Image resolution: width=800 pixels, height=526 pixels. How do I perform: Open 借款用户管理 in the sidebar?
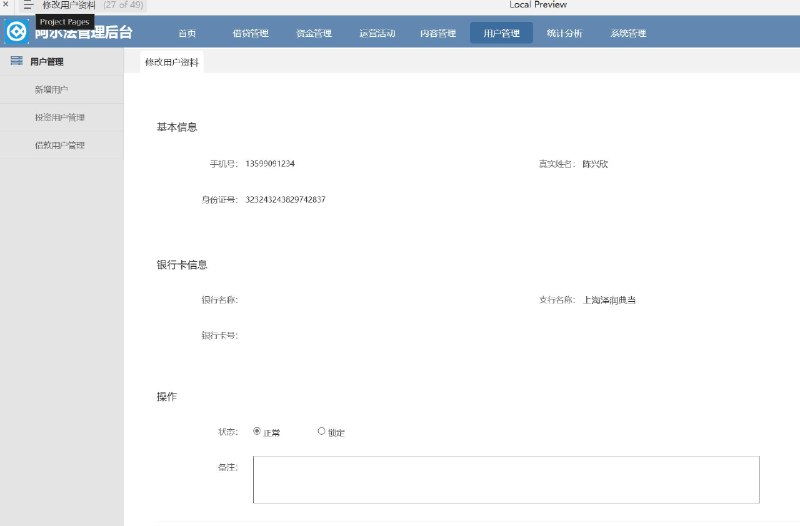click(62, 145)
